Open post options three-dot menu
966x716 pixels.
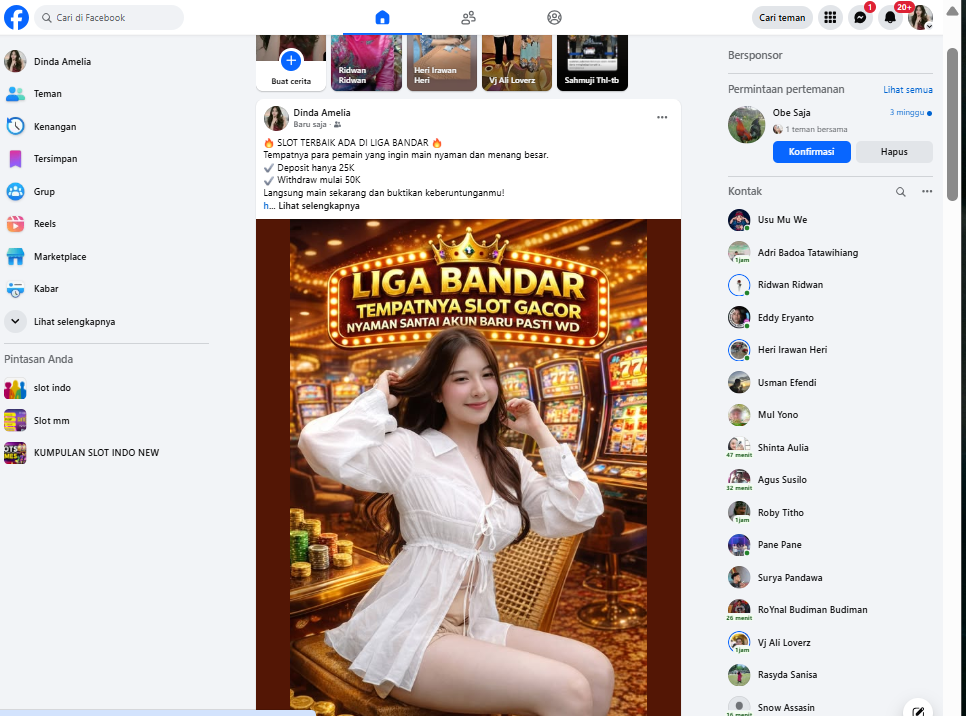click(x=662, y=117)
